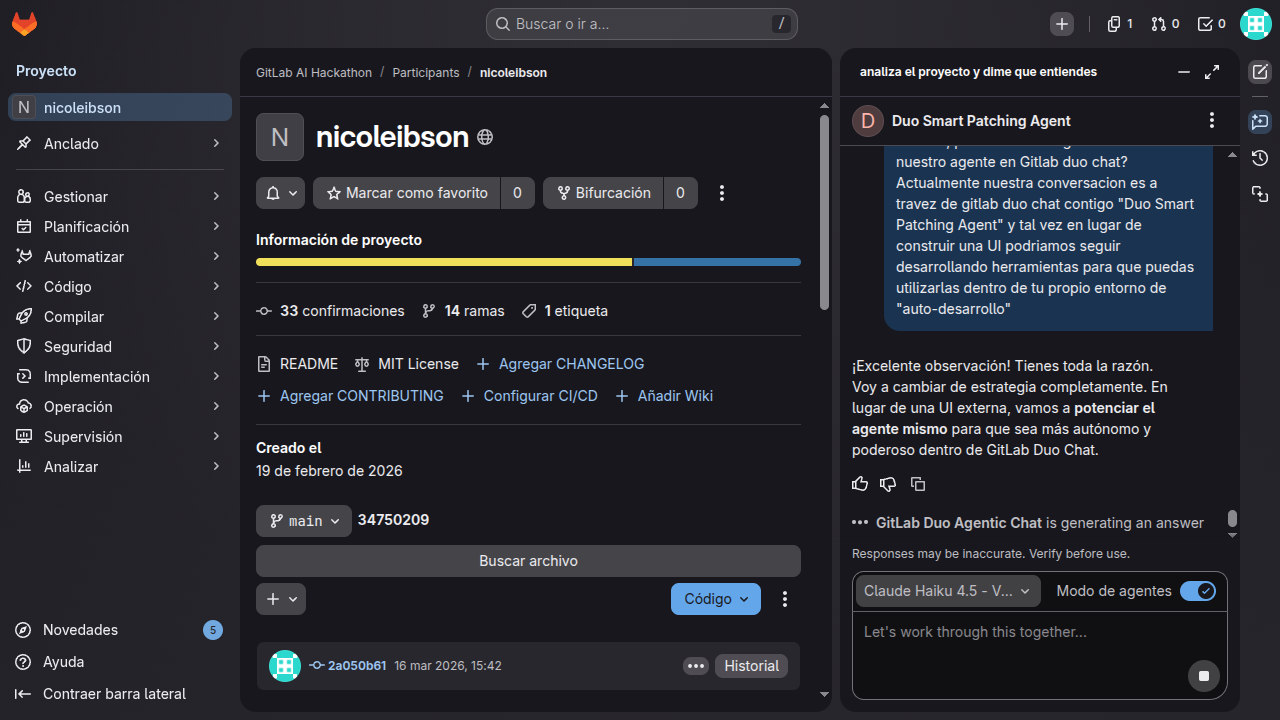Open the Supervisión sidebar menu
Screen dimensions: 1280x720
tap(120, 437)
